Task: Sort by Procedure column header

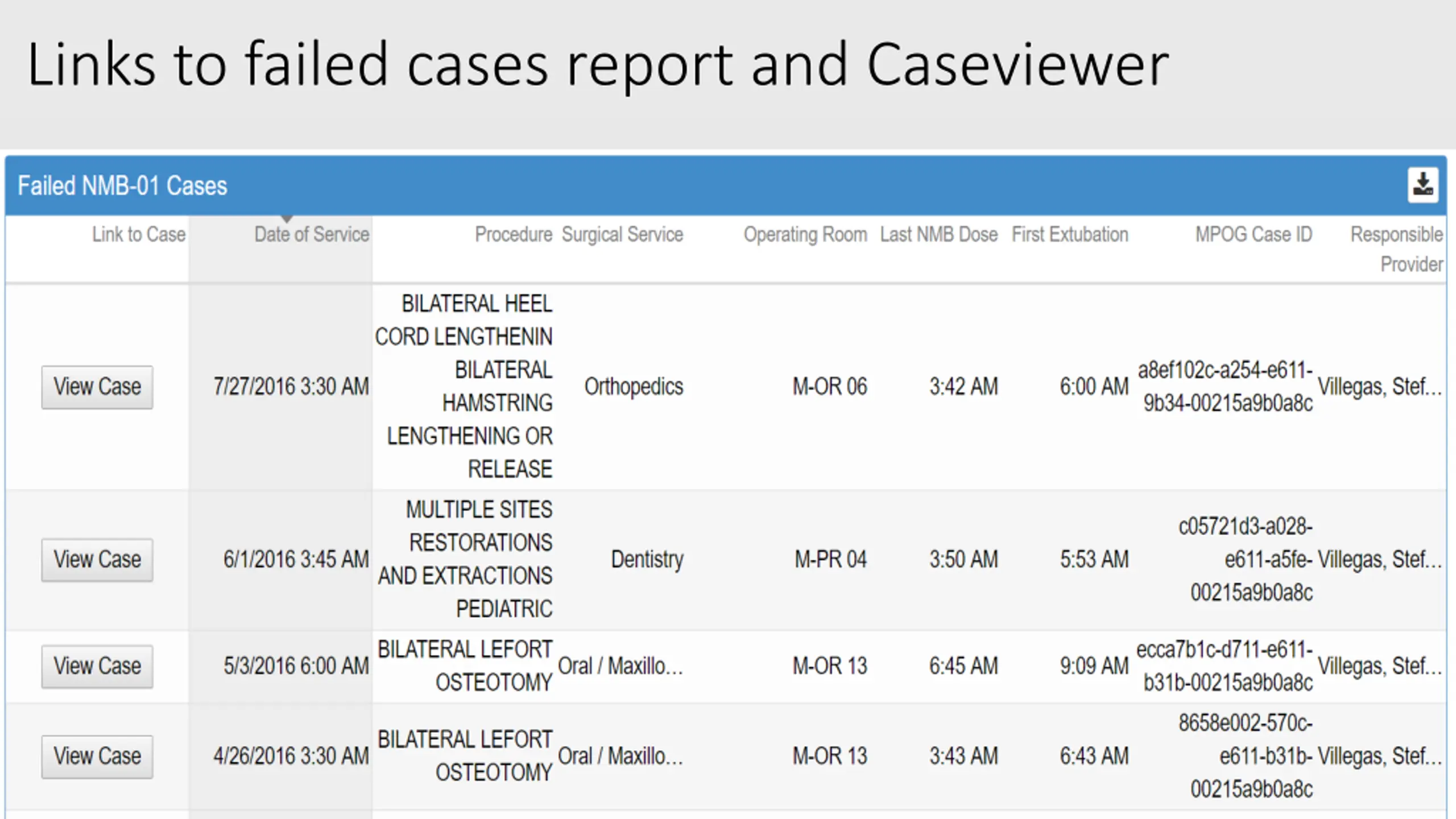Action: [x=513, y=234]
